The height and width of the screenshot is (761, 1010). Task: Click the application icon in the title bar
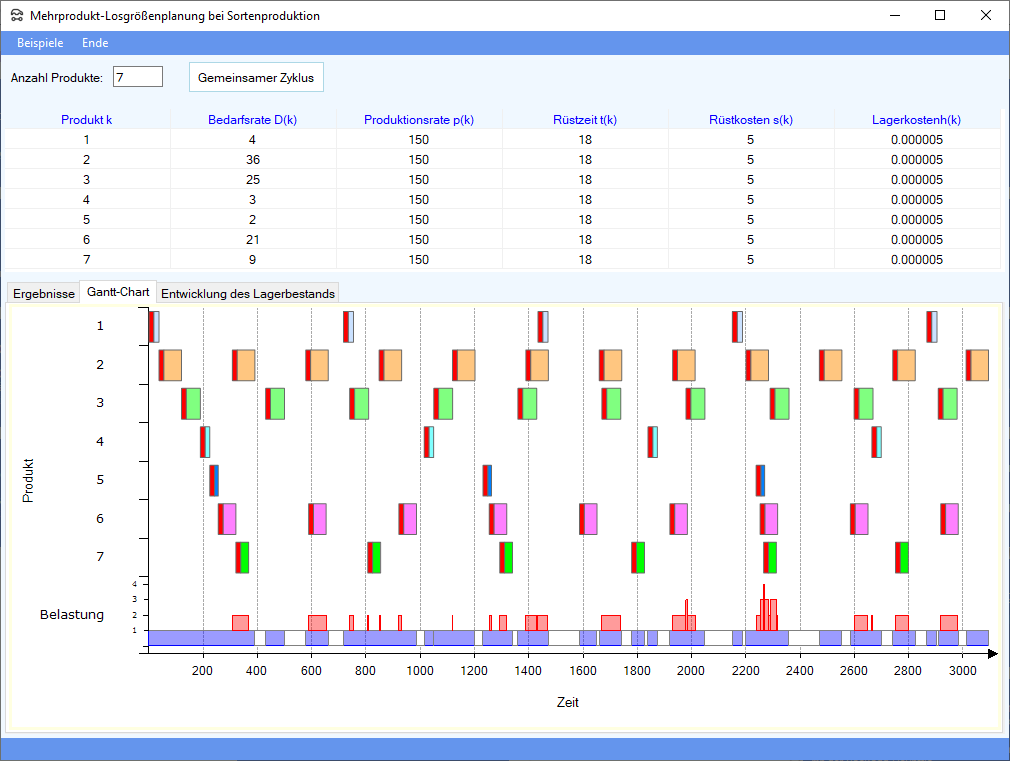pyautogui.click(x=16, y=16)
